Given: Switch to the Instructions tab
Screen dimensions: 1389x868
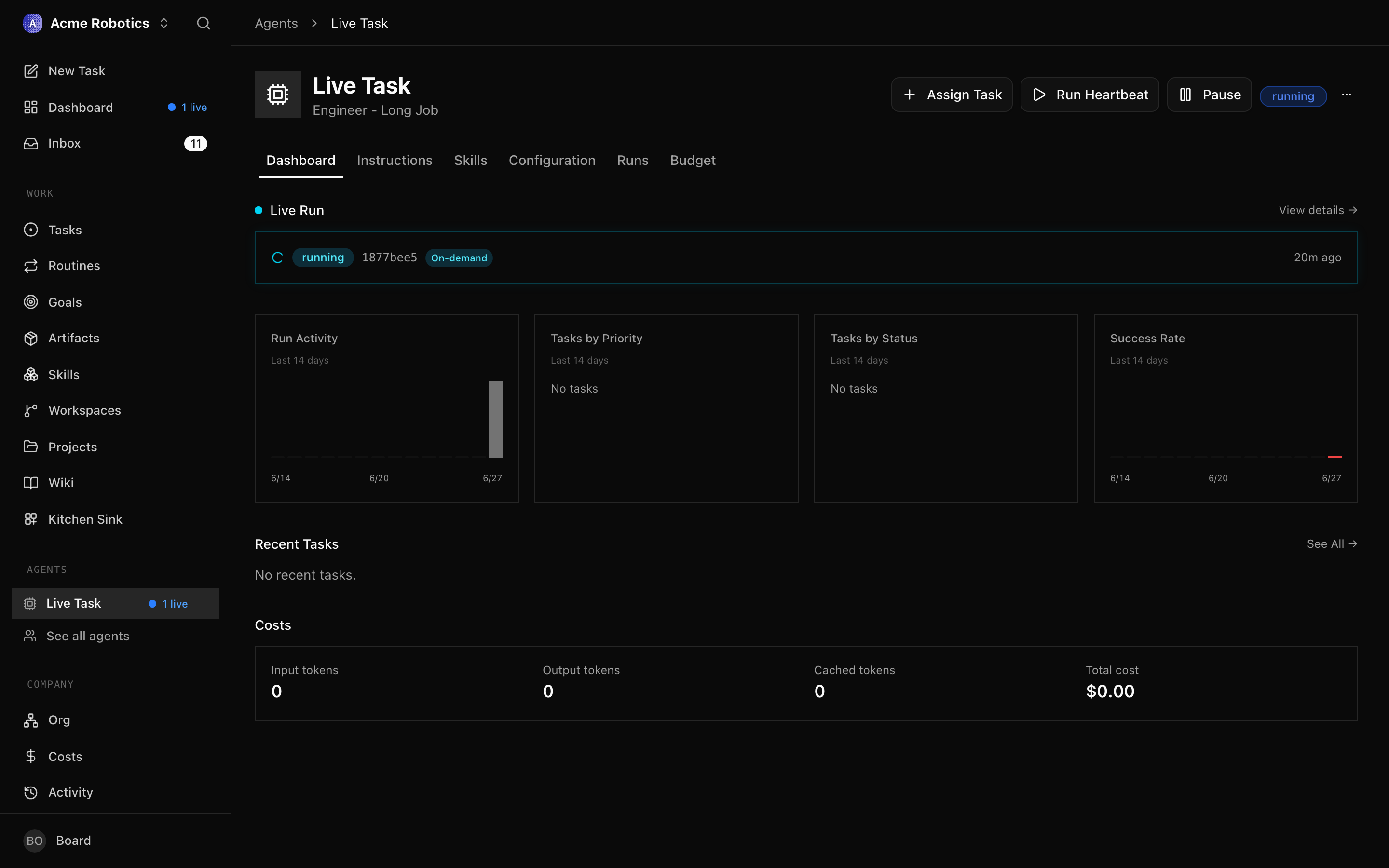Looking at the screenshot, I should [x=395, y=160].
